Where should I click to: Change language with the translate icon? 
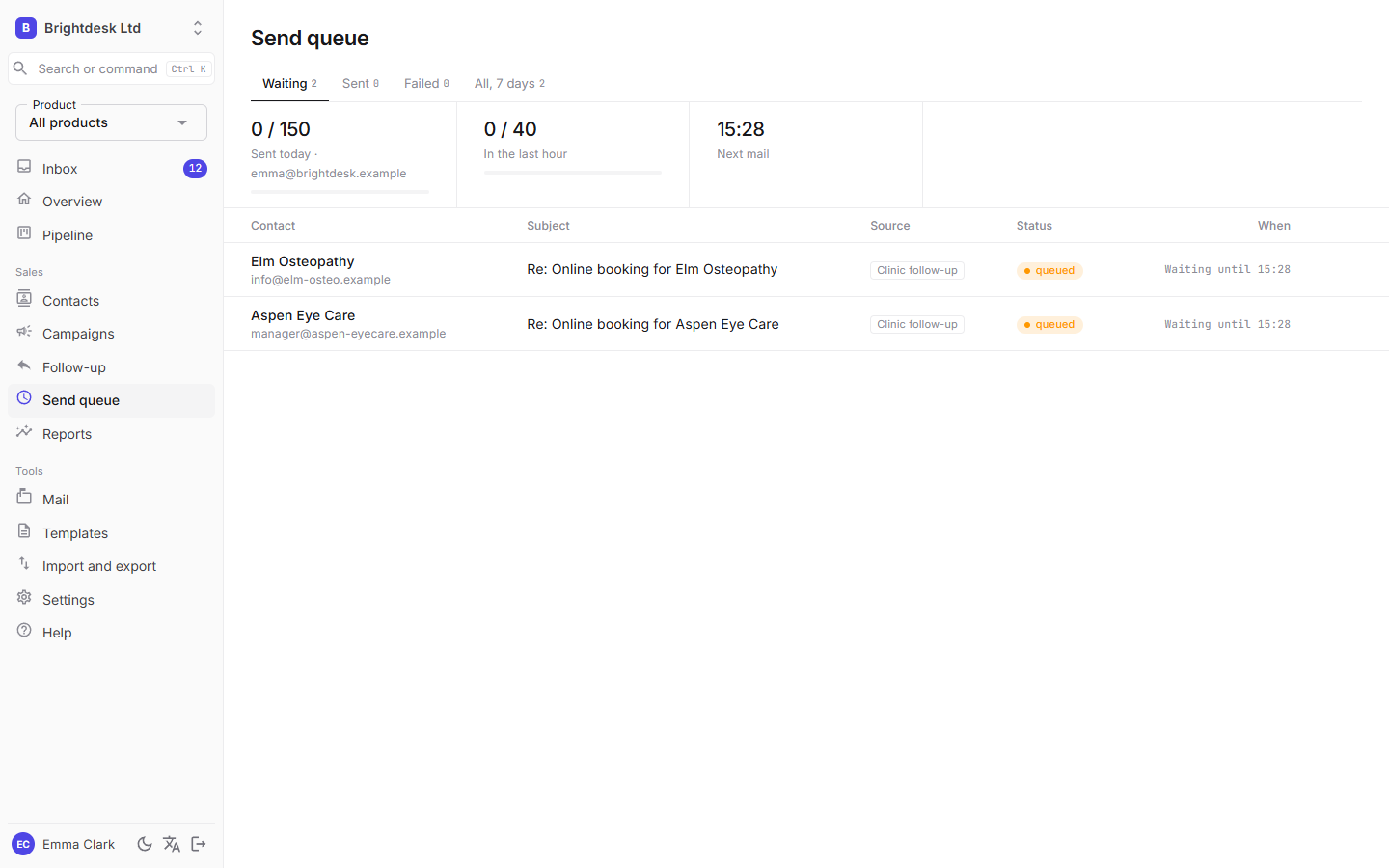172,844
